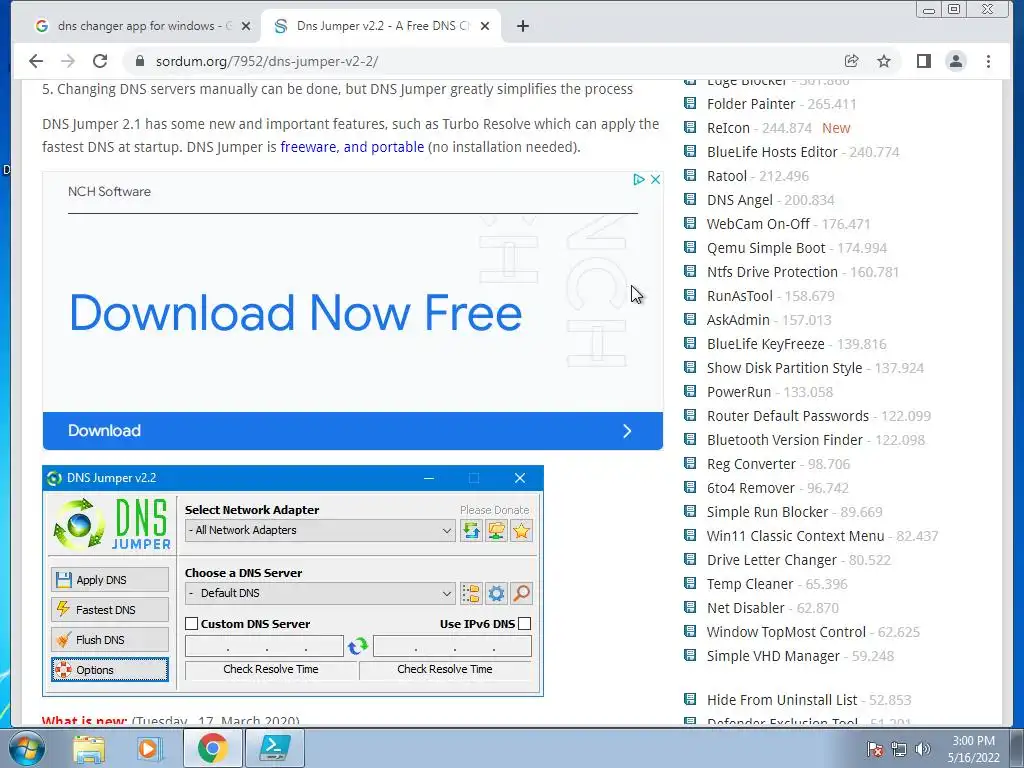Click the Options button

tap(109, 670)
